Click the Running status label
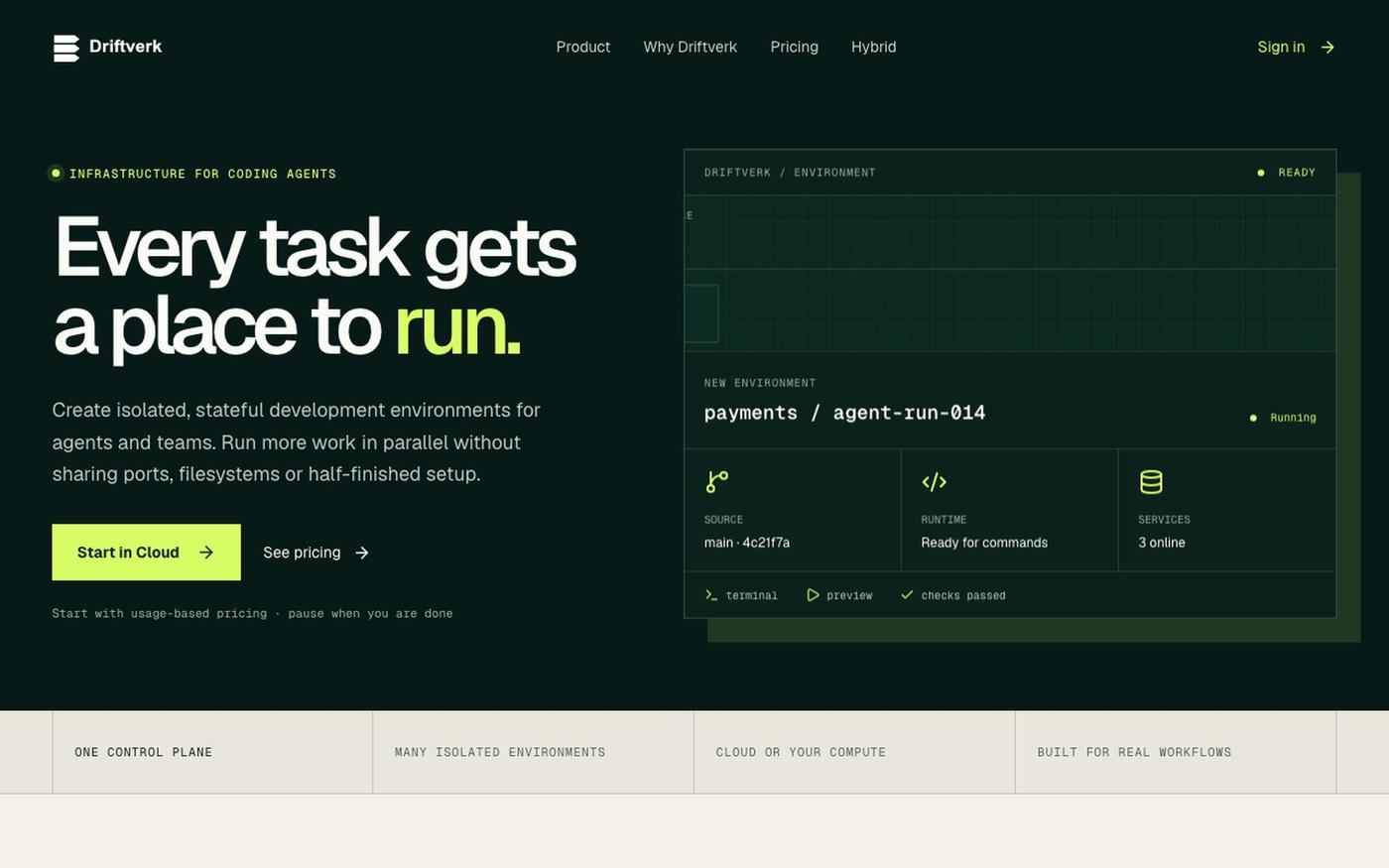Viewport: 1389px width, 868px height. (x=1293, y=418)
